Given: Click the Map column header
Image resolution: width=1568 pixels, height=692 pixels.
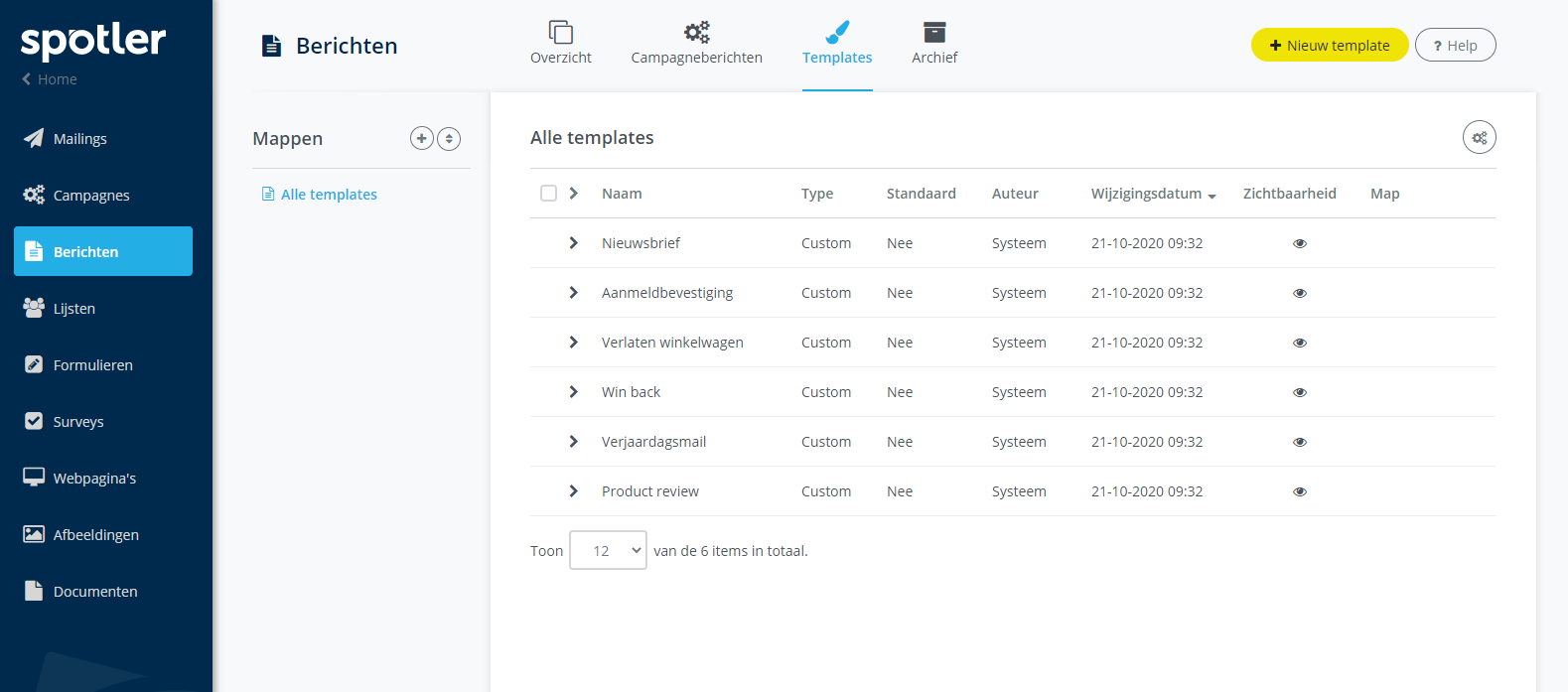Looking at the screenshot, I should pos(1385,194).
